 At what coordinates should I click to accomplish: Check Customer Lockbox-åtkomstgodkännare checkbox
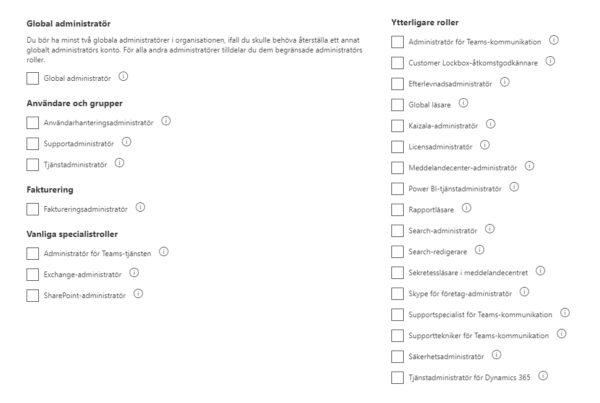(398, 62)
